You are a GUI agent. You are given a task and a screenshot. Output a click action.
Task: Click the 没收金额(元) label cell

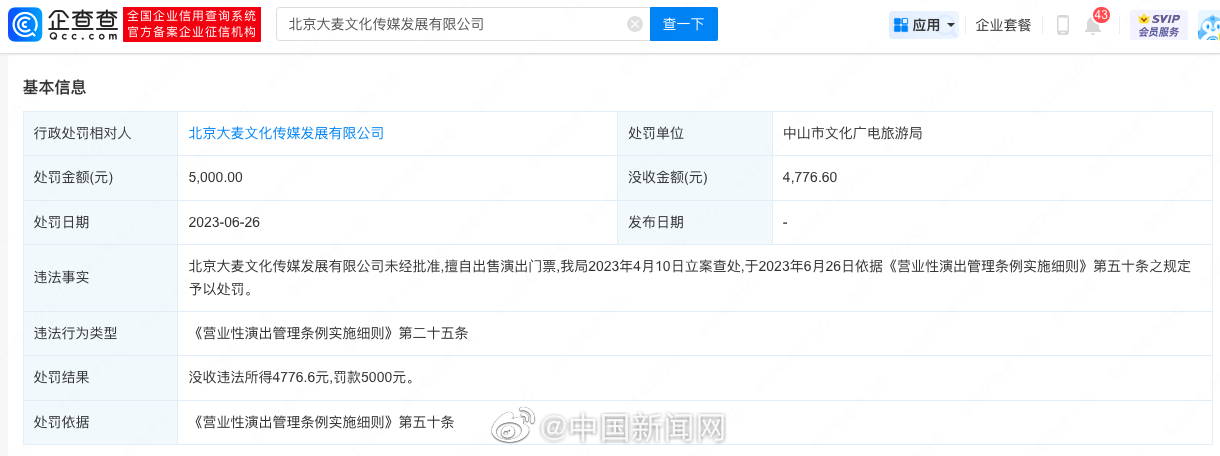pos(695,178)
